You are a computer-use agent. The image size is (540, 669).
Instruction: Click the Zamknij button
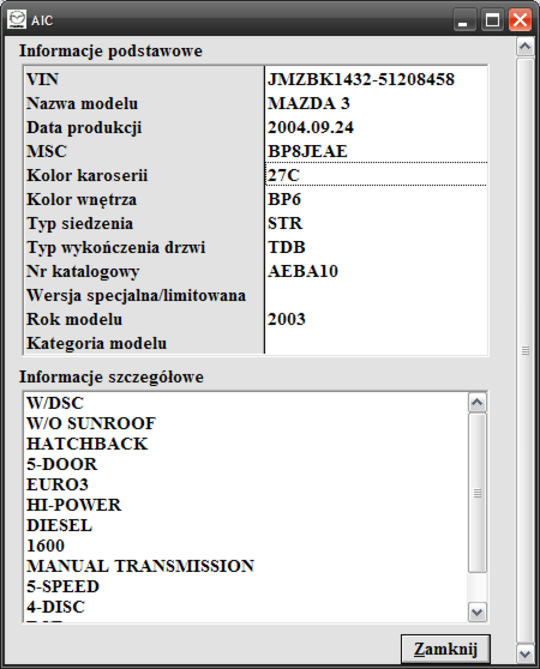(445, 649)
